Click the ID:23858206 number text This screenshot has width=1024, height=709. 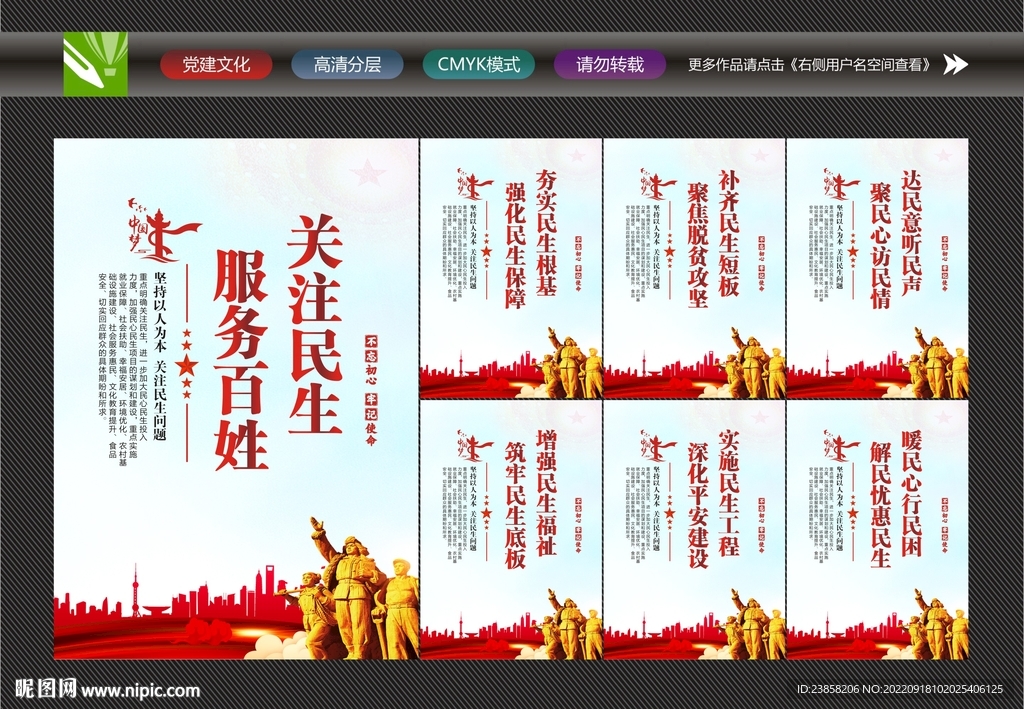[828, 689]
